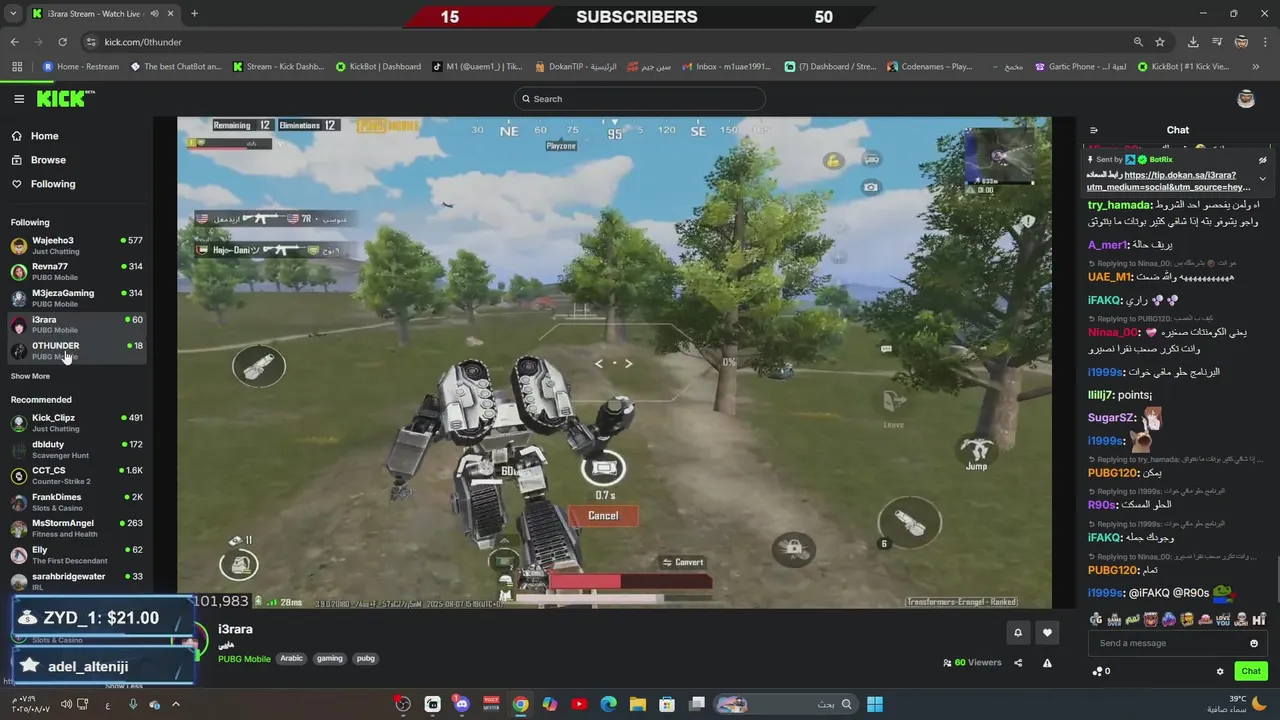The width and height of the screenshot is (1280, 720).
Task: Toggle the follow heart for i3rara
Action: click(x=1047, y=632)
